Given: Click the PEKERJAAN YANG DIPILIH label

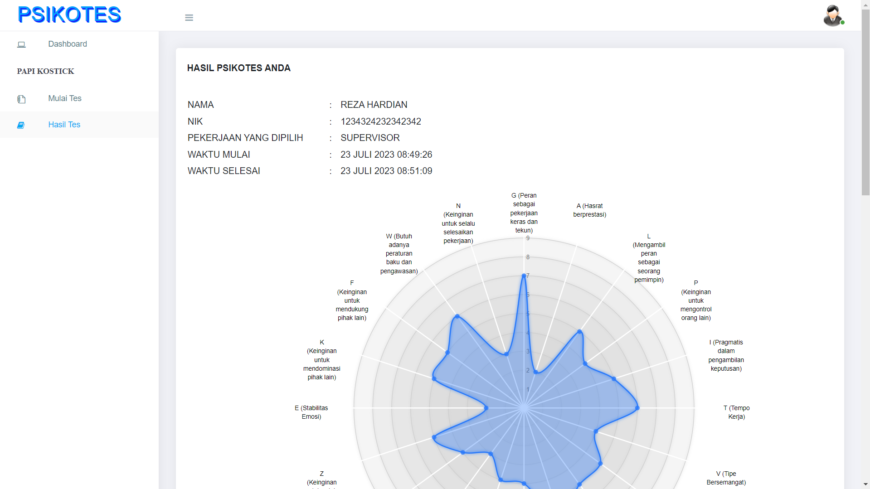Looking at the screenshot, I should tap(245, 138).
